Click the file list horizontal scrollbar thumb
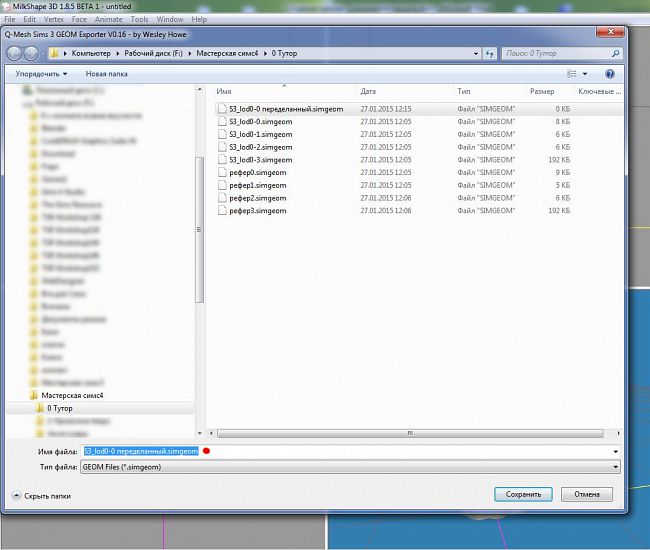650x550 pixels. pyautogui.click(x=410, y=433)
